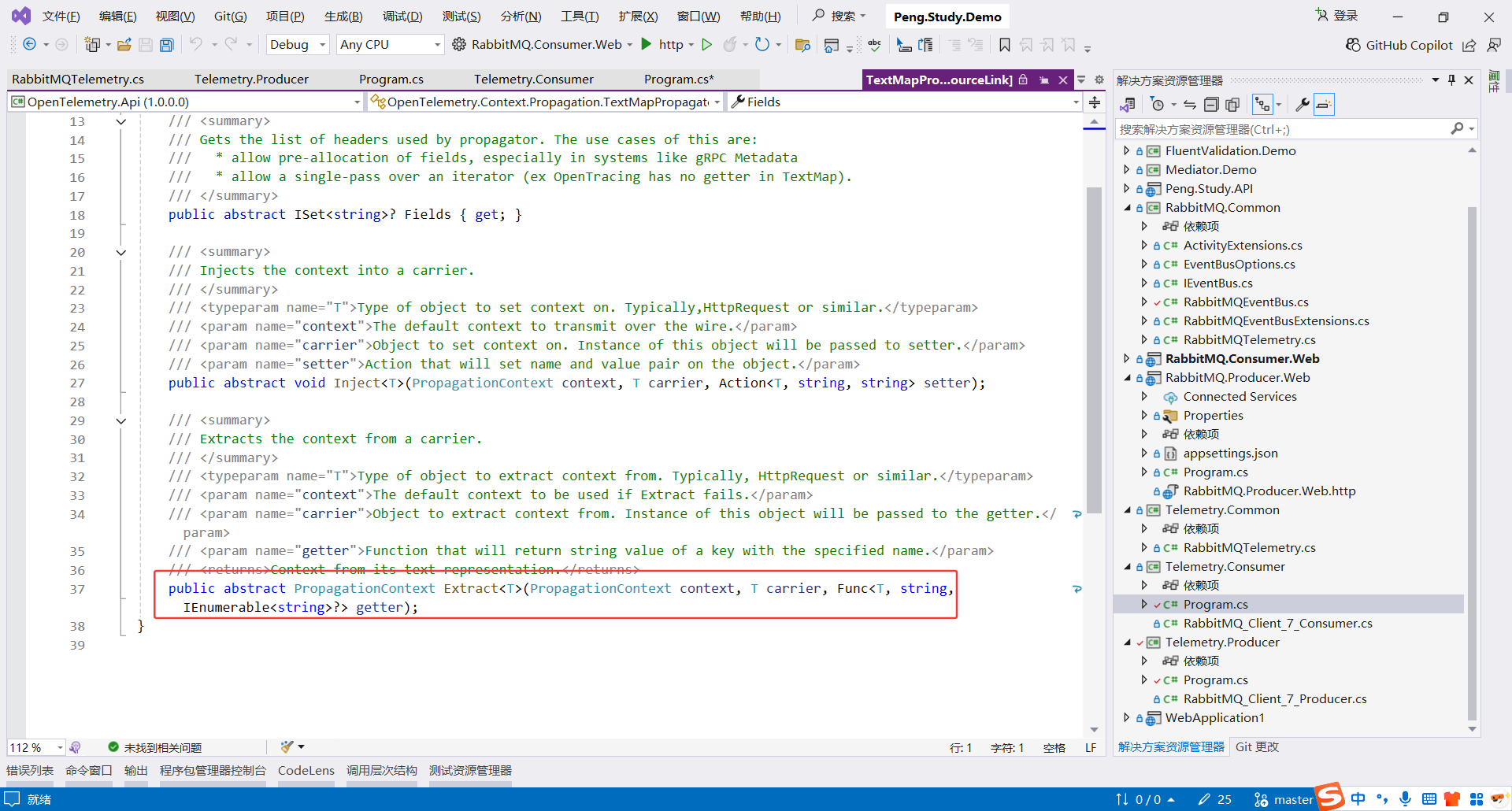The width and height of the screenshot is (1512, 811).
Task: Click the new project icon
Action: pos(92,45)
